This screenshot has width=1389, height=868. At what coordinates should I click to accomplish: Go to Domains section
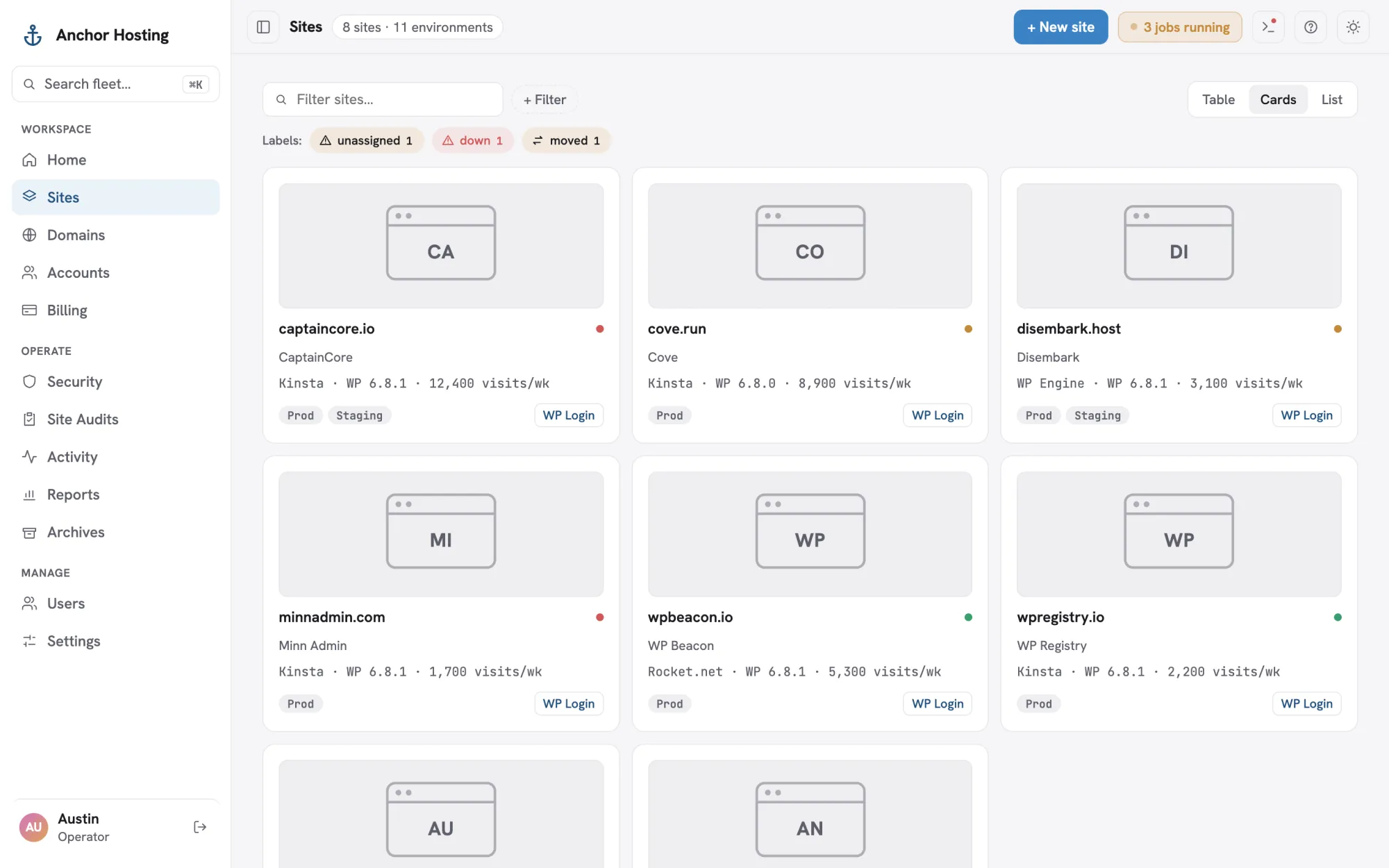coord(115,235)
